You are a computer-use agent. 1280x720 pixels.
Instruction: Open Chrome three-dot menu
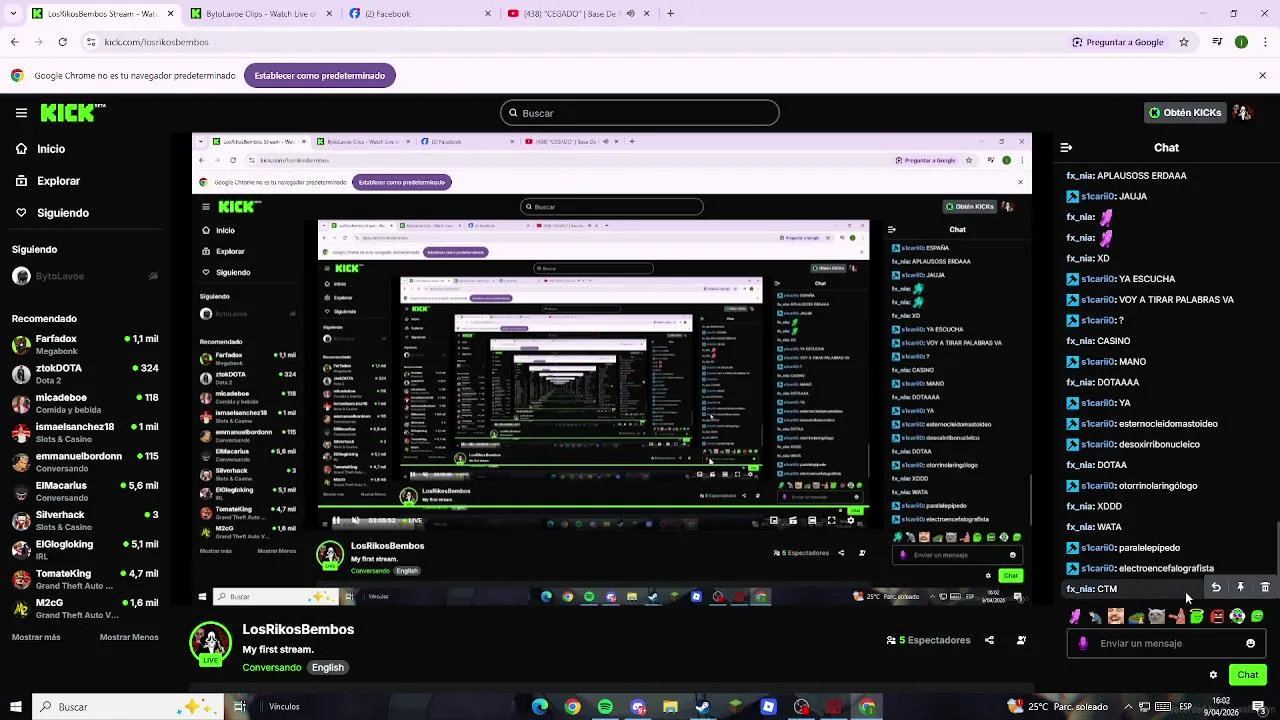(1264, 42)
